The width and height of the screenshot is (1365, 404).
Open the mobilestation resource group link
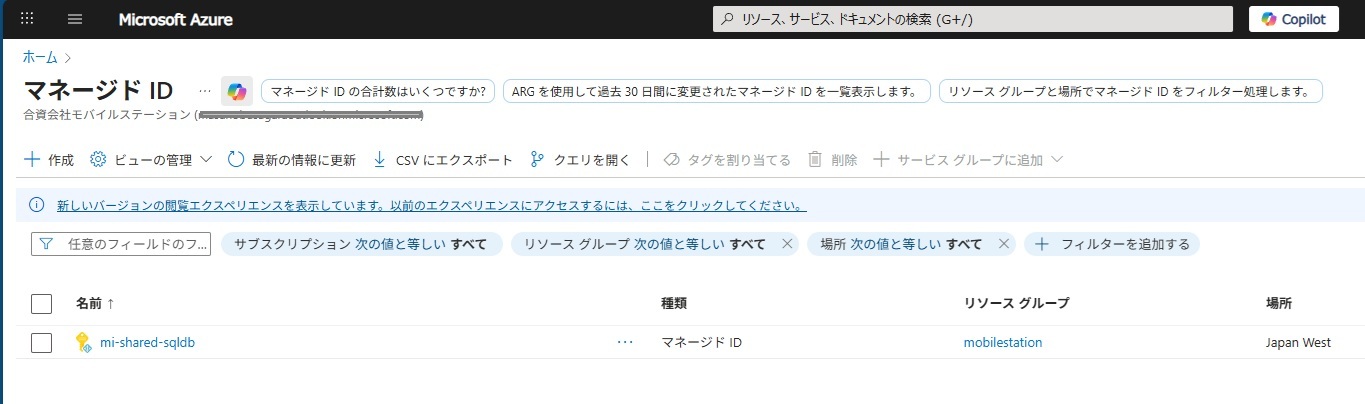(x=1002, y=342)
